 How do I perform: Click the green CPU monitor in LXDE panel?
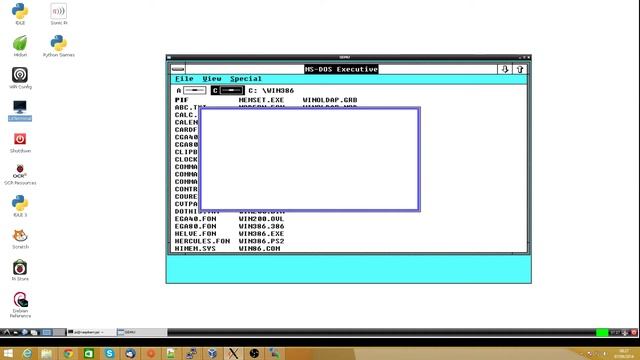tap(602, 333)
